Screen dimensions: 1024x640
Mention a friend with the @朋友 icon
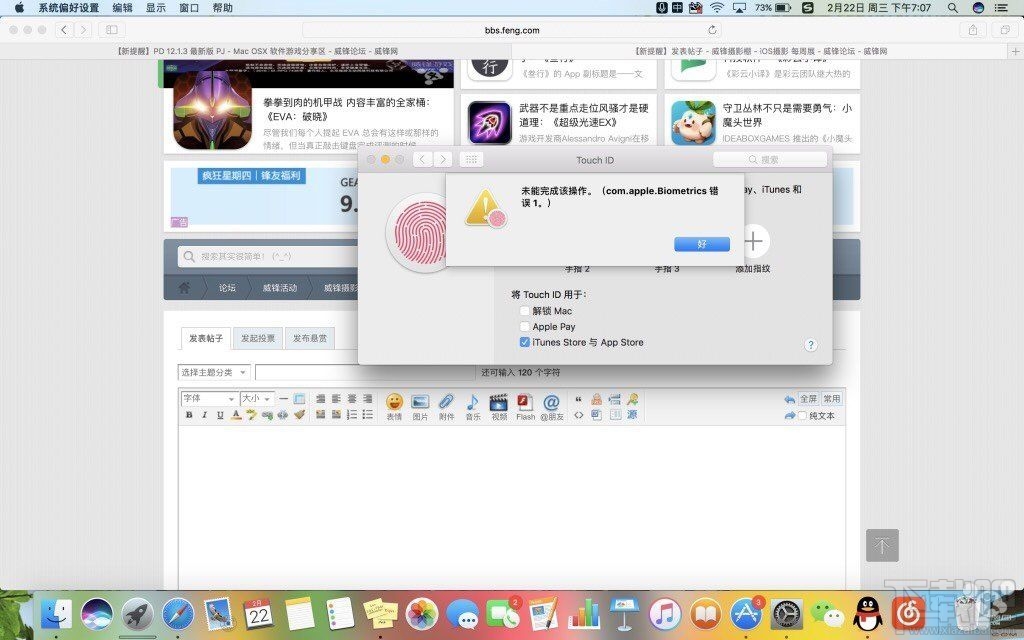tap(553, 401)
